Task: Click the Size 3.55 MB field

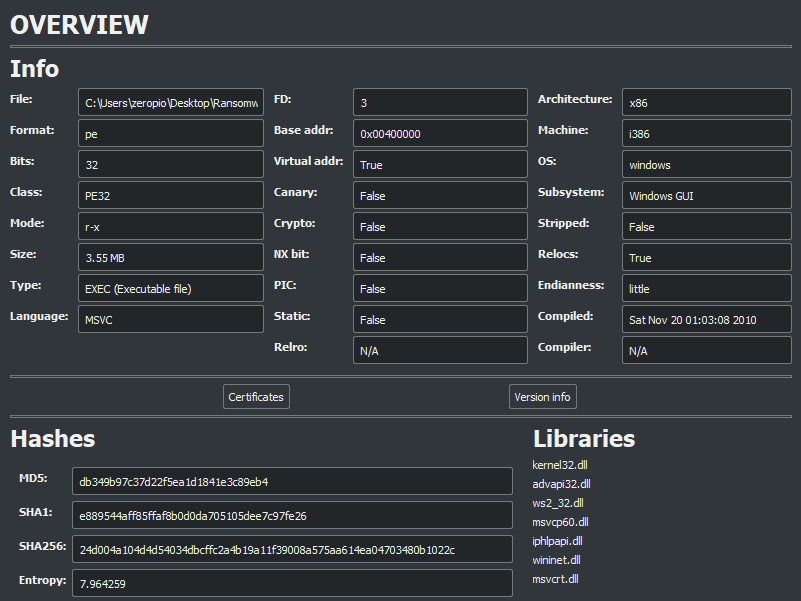Action: click(x=171, y=257)
